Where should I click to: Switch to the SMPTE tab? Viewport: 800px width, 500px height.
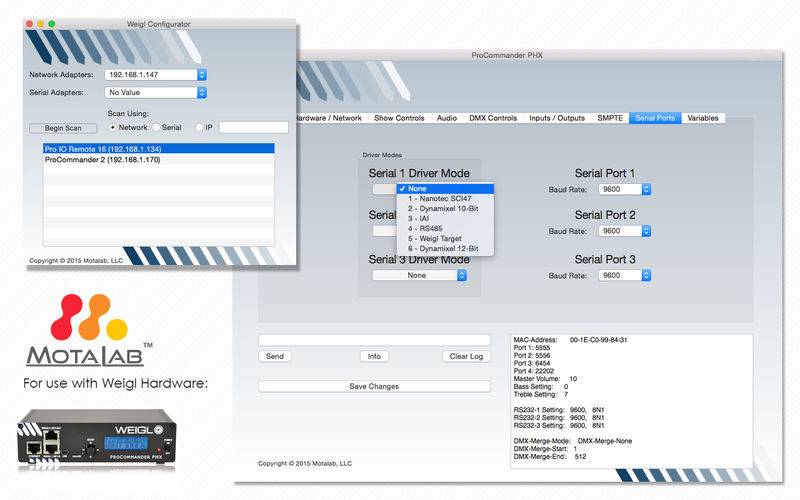coord(610,118)
